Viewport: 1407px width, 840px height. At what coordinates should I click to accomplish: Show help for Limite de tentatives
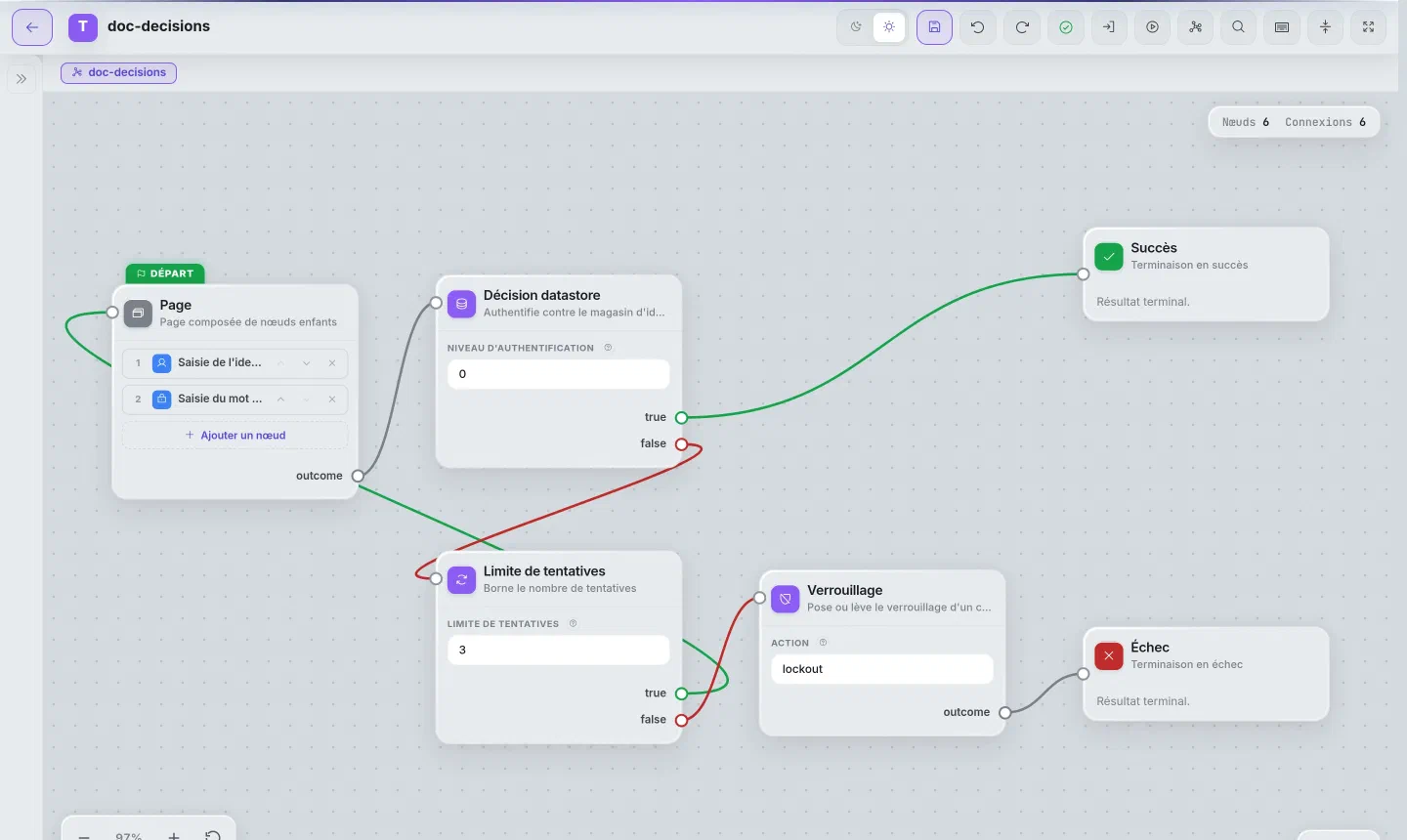click(573, 624)
